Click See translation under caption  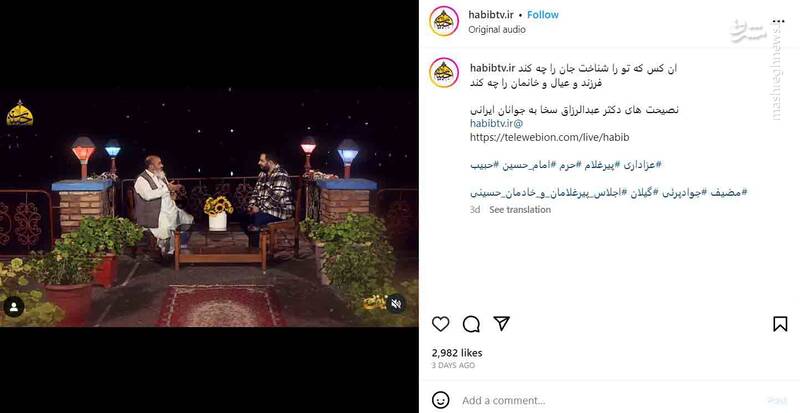click(x=520, y=209)
